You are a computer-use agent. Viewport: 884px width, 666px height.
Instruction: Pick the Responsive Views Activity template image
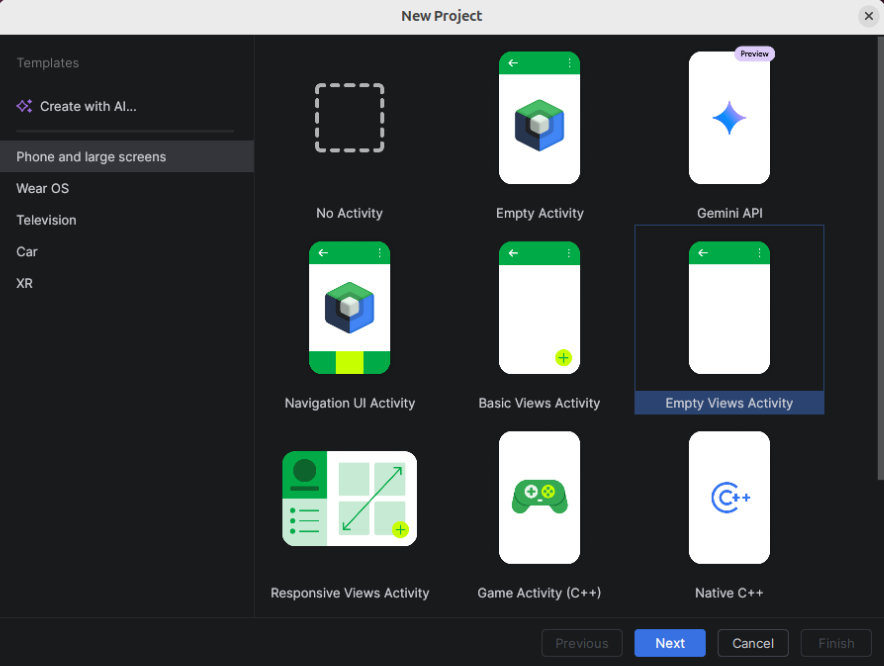coord(350,499)
